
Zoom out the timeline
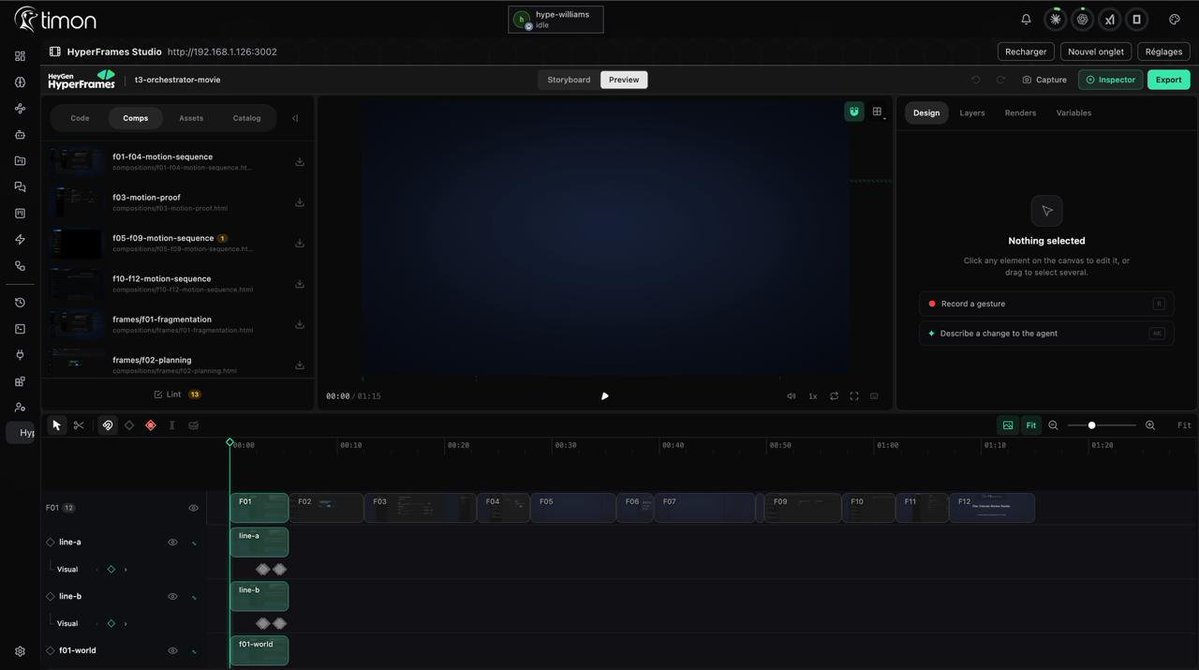(1053, 425)
